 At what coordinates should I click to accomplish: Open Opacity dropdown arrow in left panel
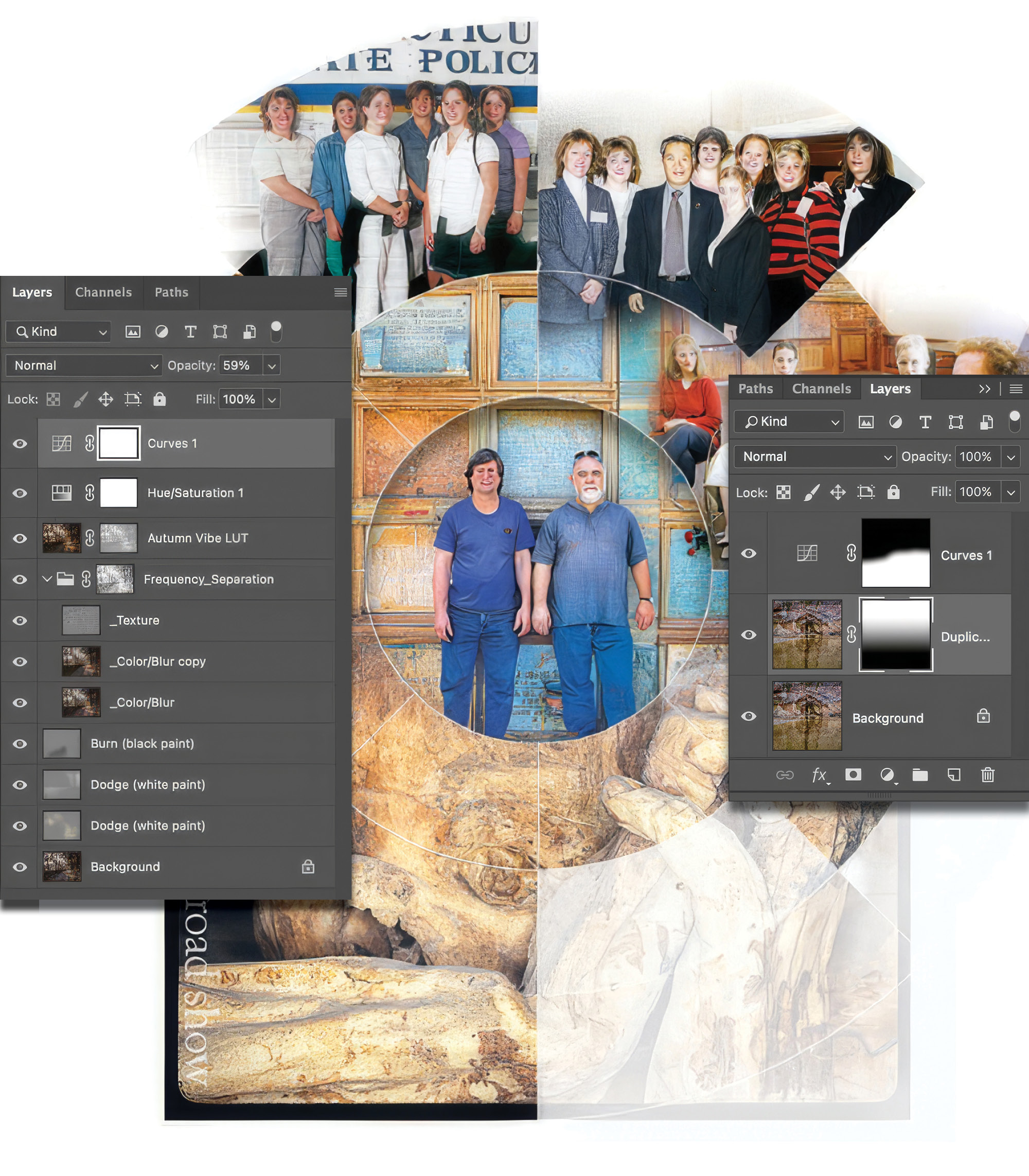pos(272,365)
